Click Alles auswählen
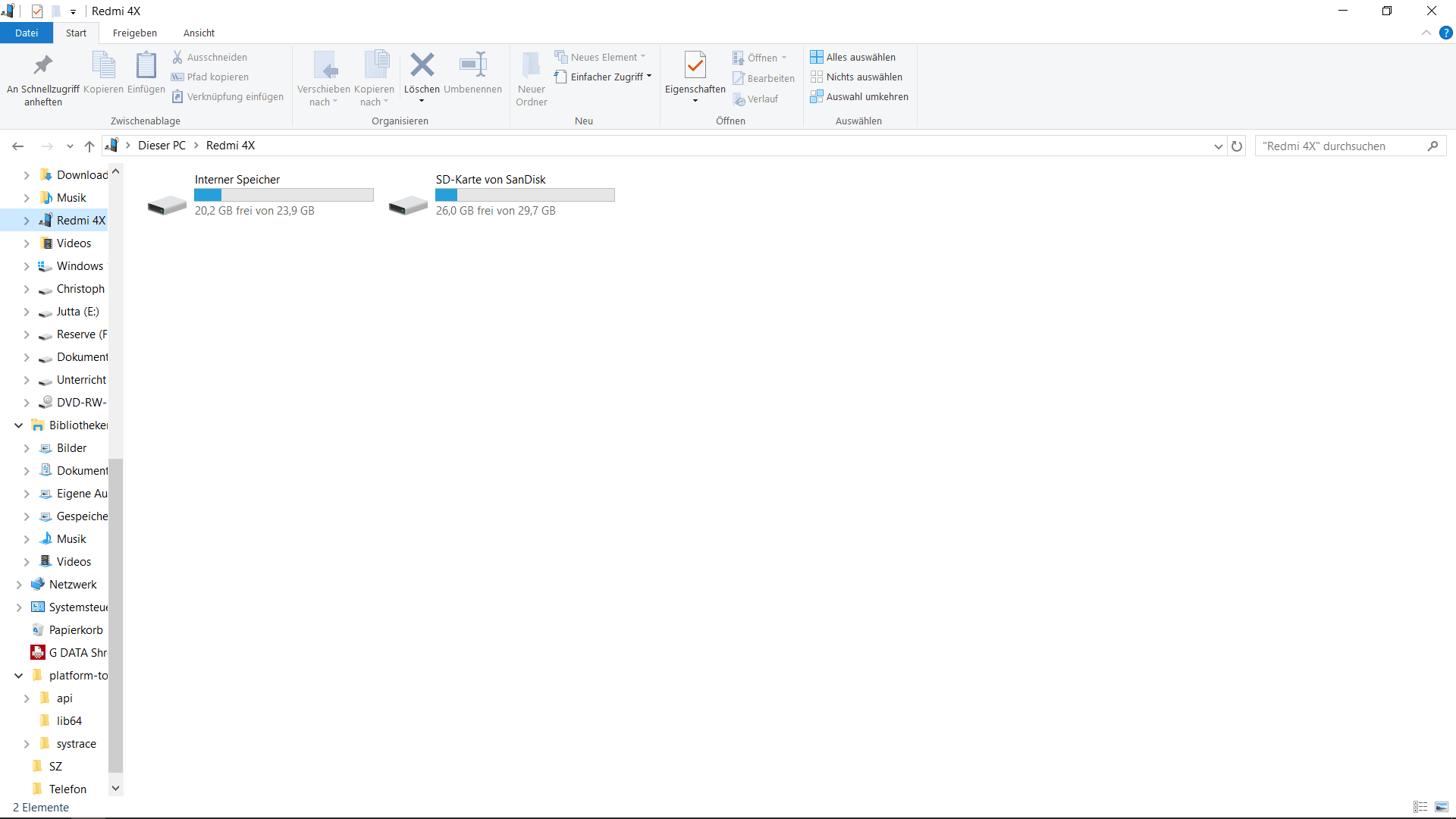Screen dimensions: 1456x819 pyautogui.click(x=853, y=57)
